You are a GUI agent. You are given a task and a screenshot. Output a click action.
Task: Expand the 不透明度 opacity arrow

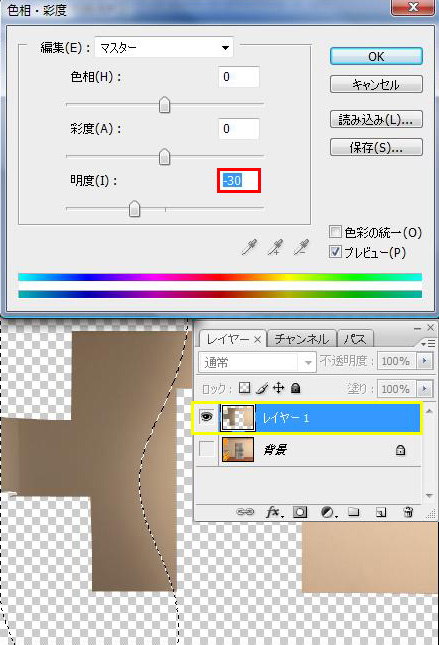[x=425, y=361]
